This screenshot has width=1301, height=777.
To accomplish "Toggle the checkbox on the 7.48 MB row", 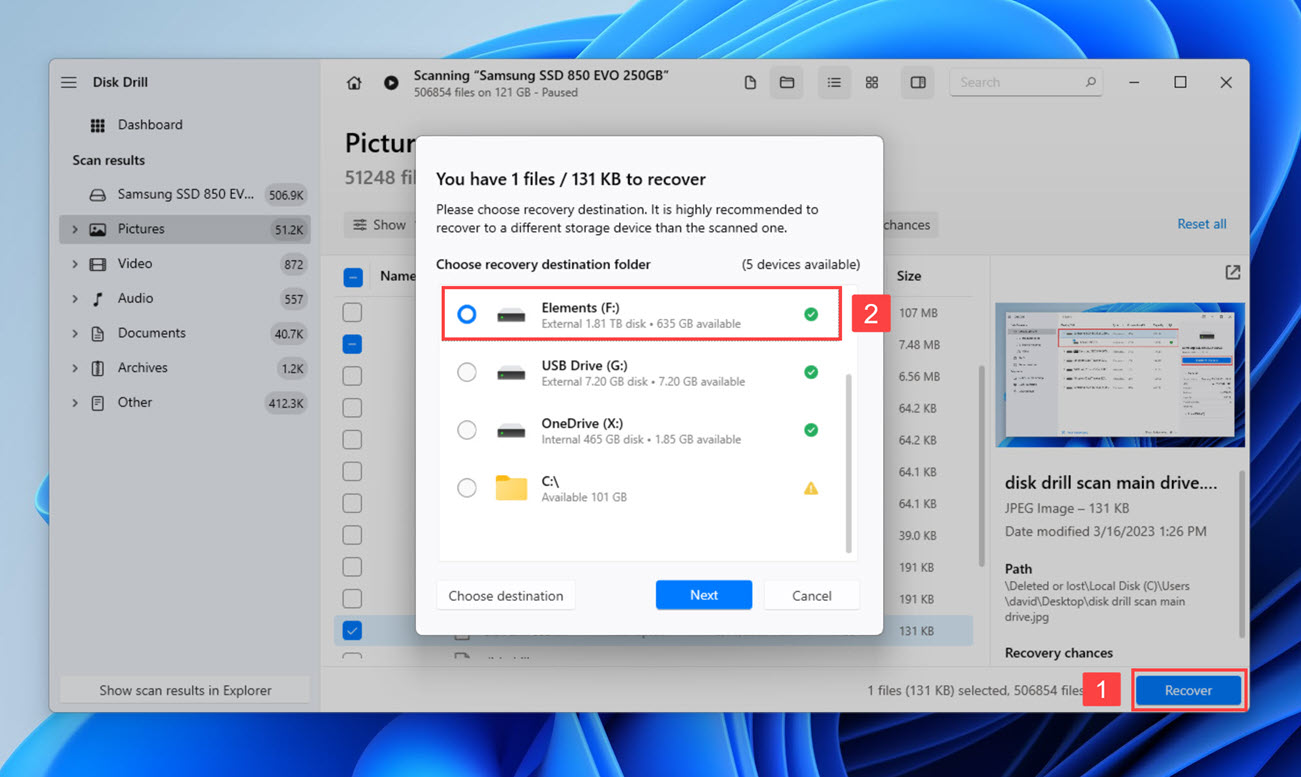I will [x=352, y=344].
